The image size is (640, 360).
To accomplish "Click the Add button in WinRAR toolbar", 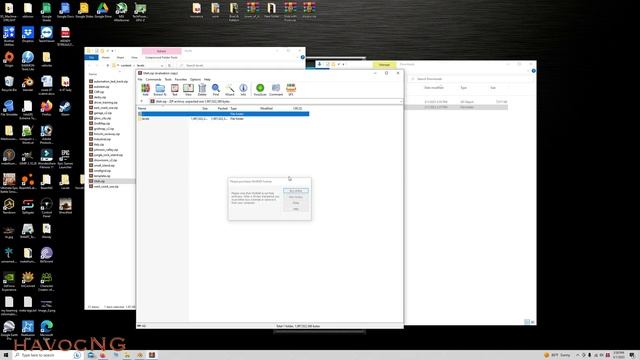I will pos(145,89).
